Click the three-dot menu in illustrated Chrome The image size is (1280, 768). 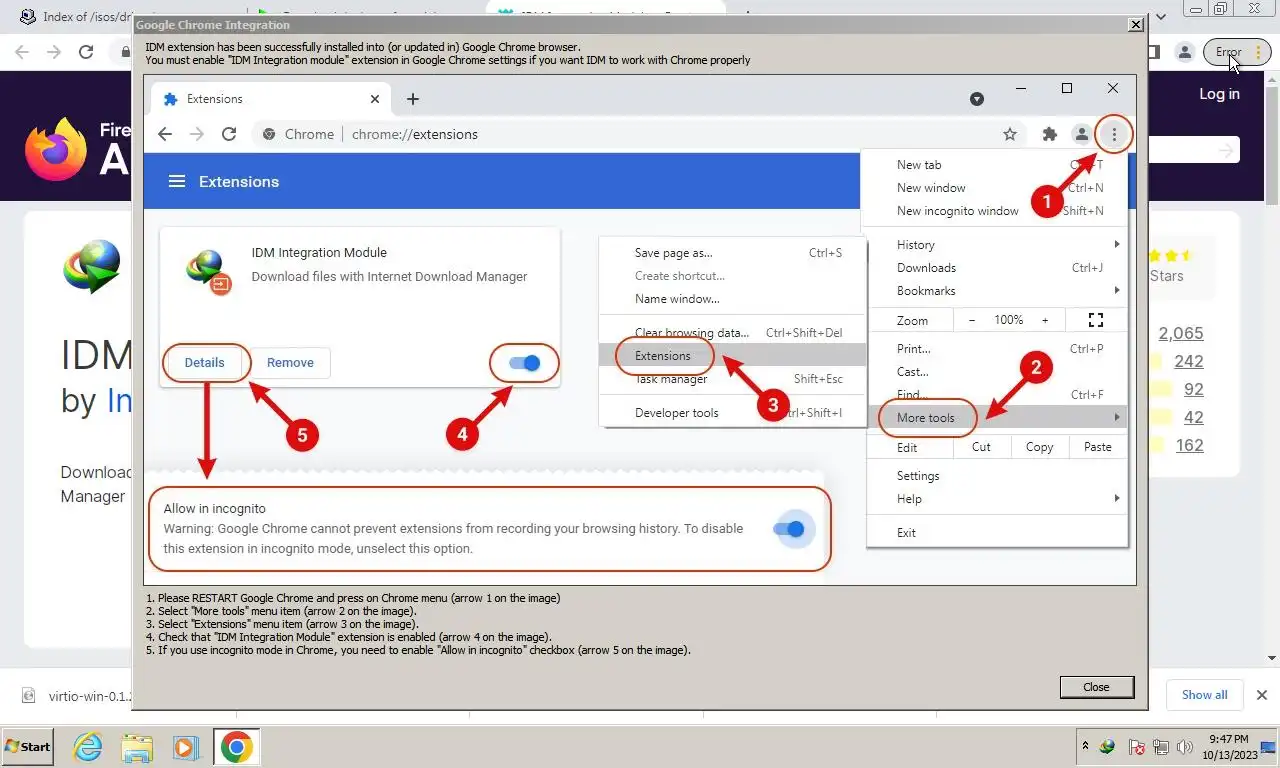click(x=1114, y=134)
